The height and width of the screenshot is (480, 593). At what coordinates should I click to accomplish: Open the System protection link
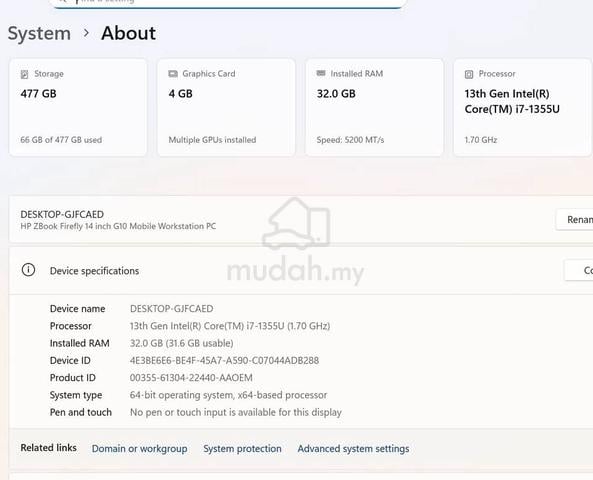click(242, 449)
